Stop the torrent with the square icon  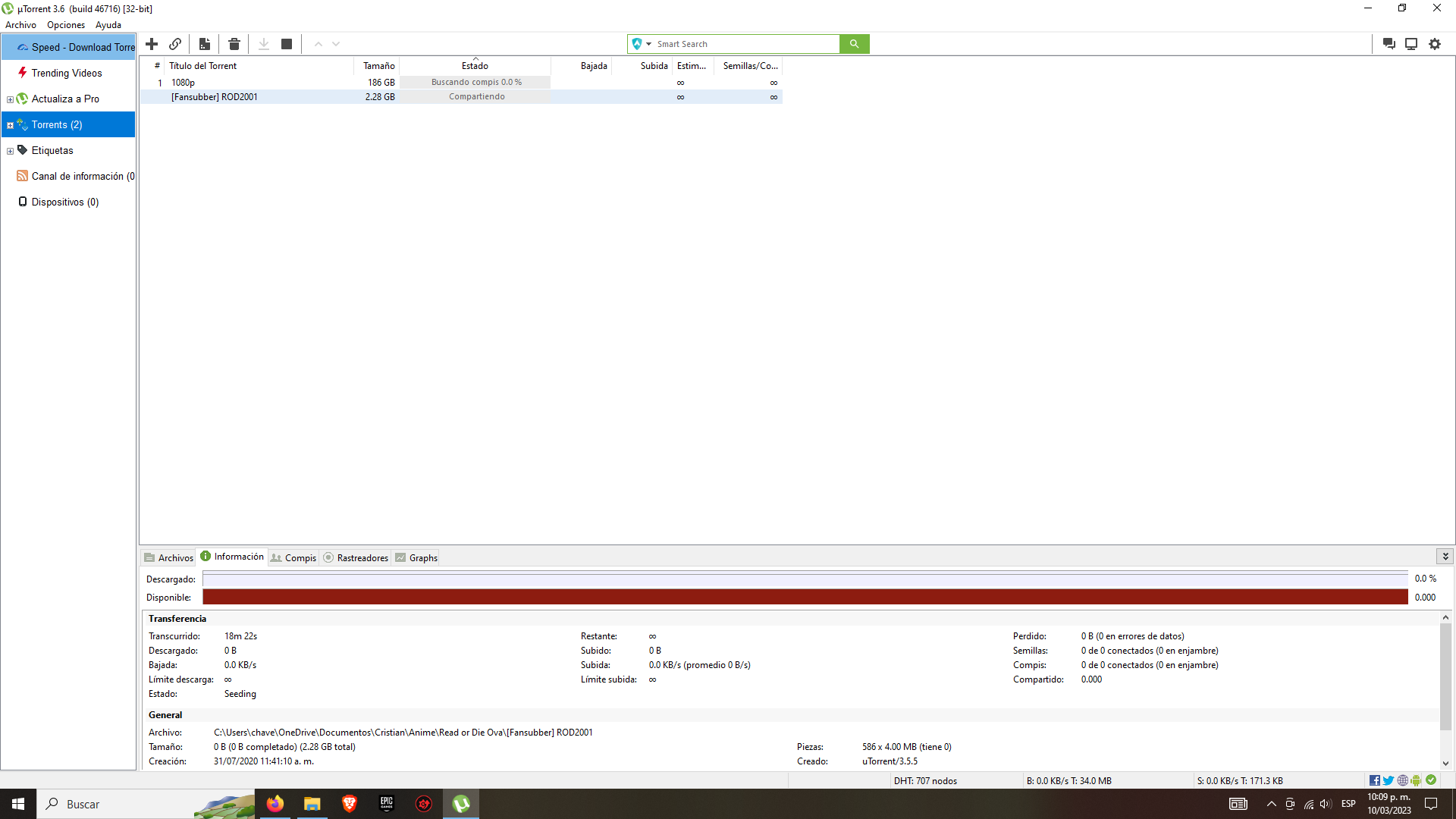pyautogui.click(x=287, y=44)
